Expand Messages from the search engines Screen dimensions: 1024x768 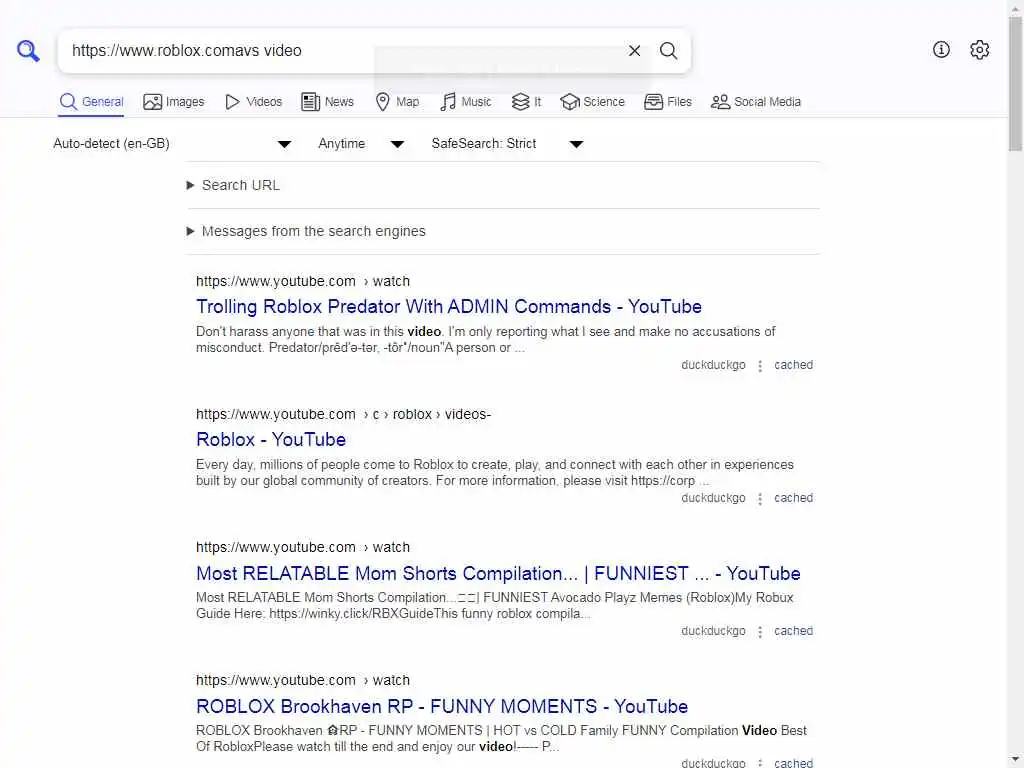point(306,231)
